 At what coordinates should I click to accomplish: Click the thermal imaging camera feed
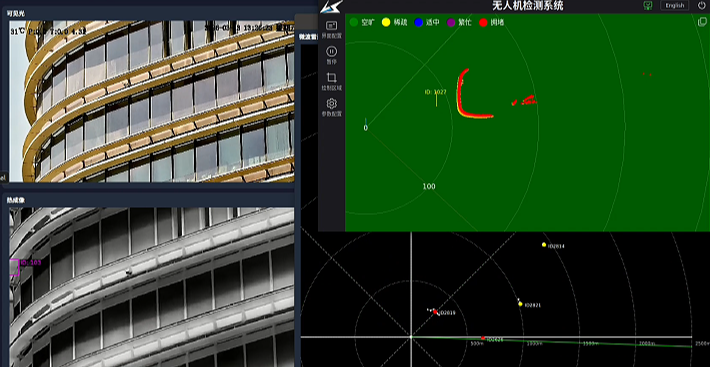pyautogui.click(x=152, y=287)
